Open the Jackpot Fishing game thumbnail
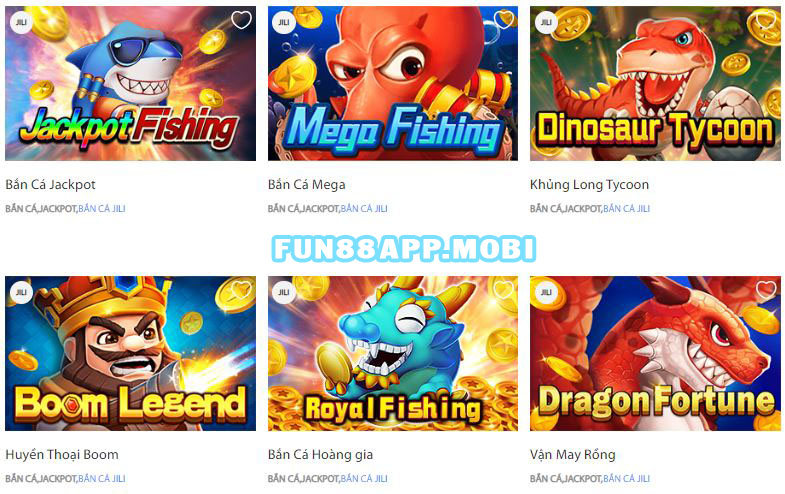This screenshot has height=494, width=785. (x=130, y=83)
